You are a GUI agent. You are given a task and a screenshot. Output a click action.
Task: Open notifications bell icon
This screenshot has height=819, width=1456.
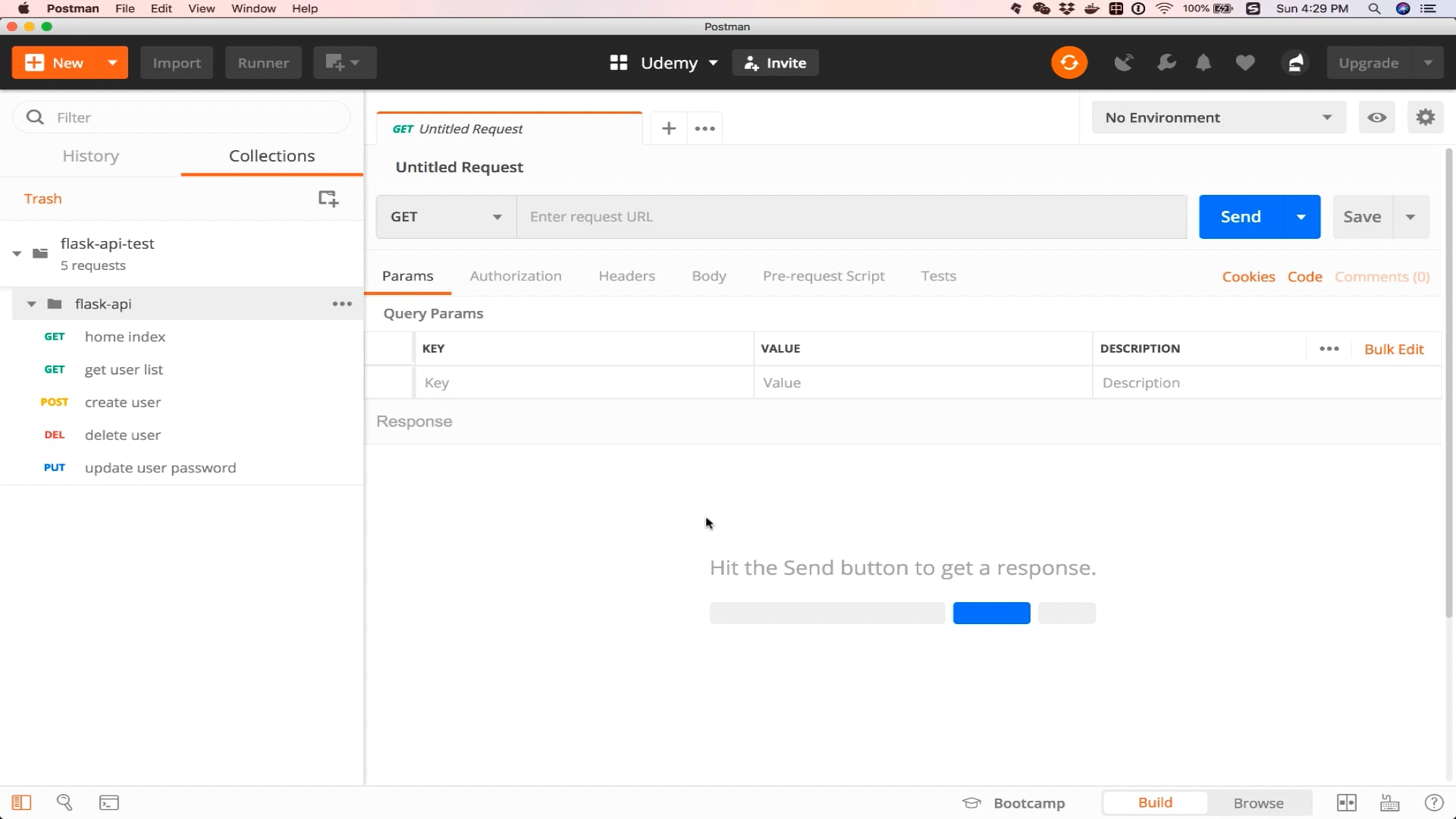pyautogui.click(x=1203, y=63)
